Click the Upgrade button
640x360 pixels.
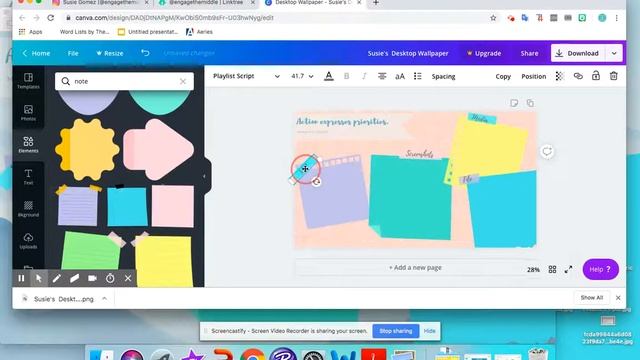tap(484, 53)
